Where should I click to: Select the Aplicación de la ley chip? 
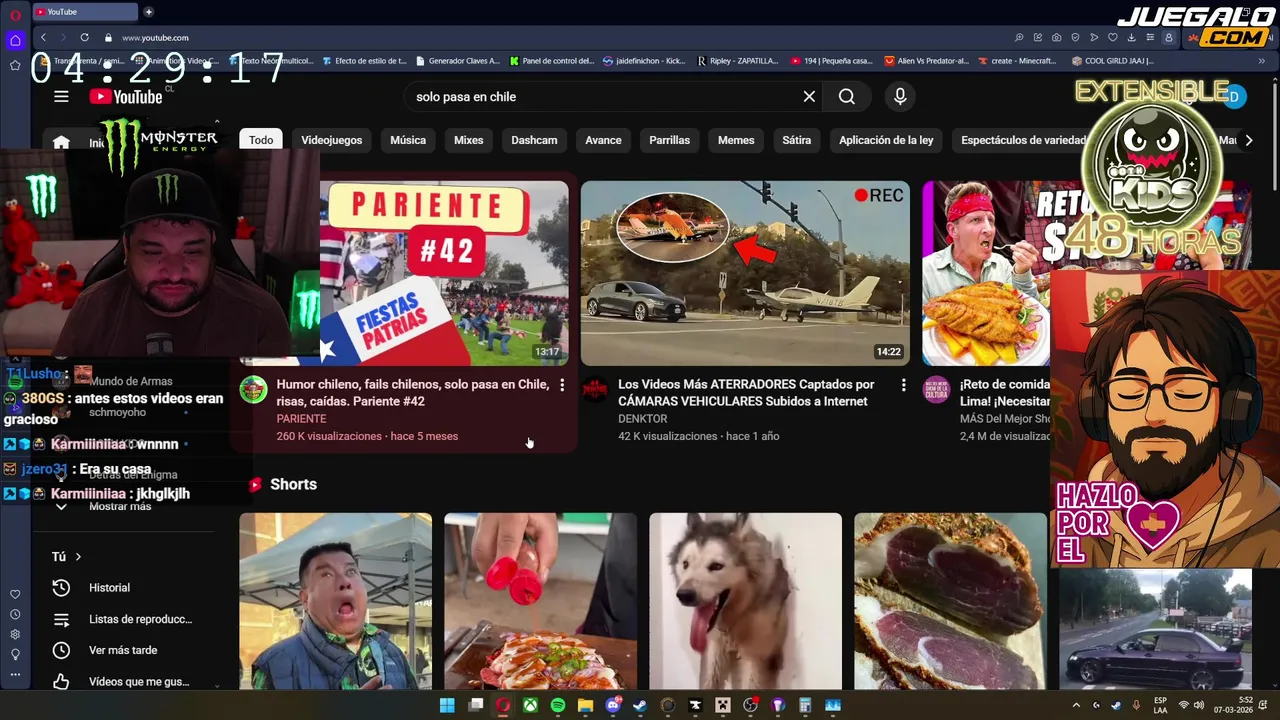coord(886,140)
